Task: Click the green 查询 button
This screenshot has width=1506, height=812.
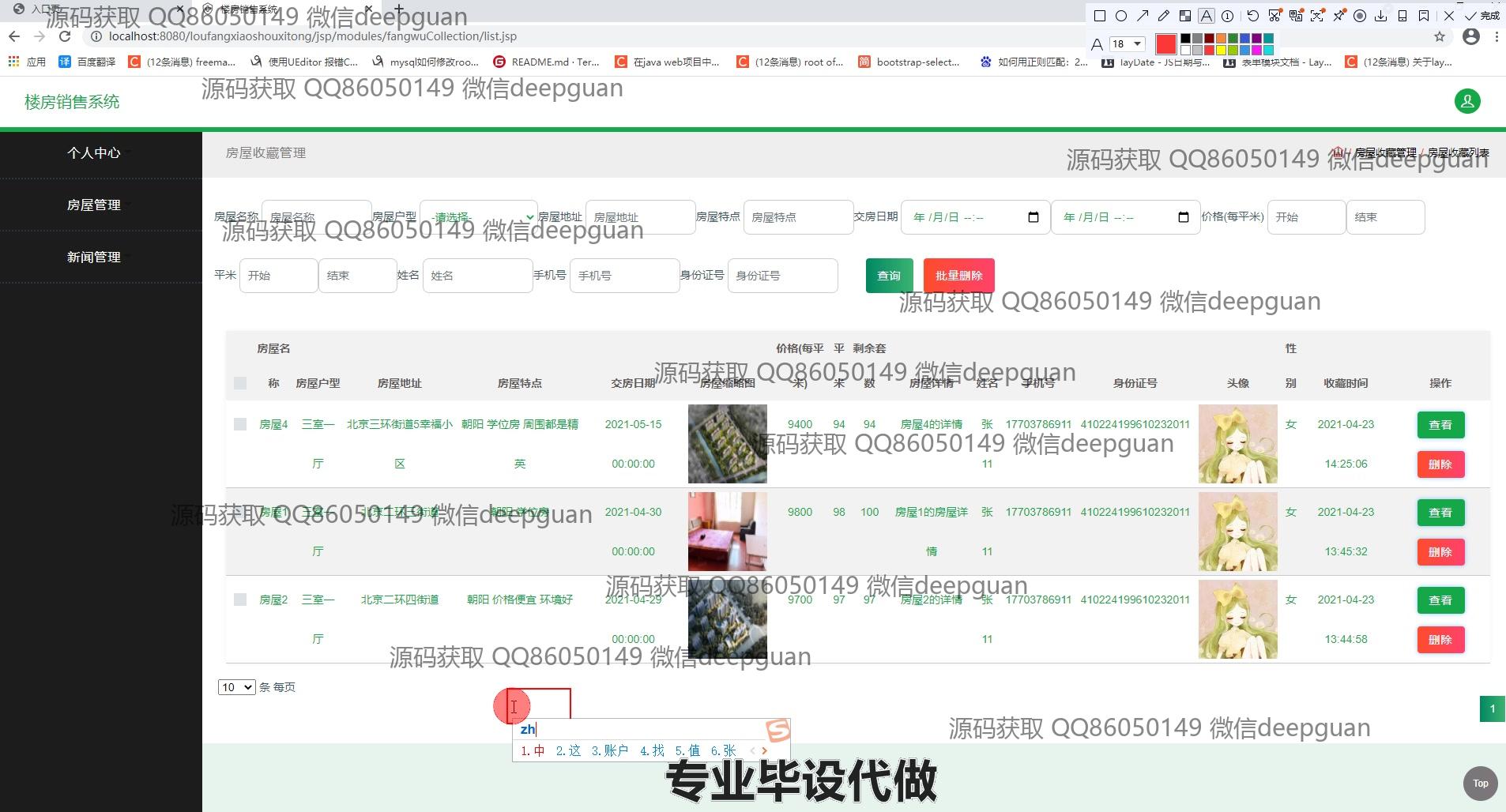Action: (x=889, y=276)
